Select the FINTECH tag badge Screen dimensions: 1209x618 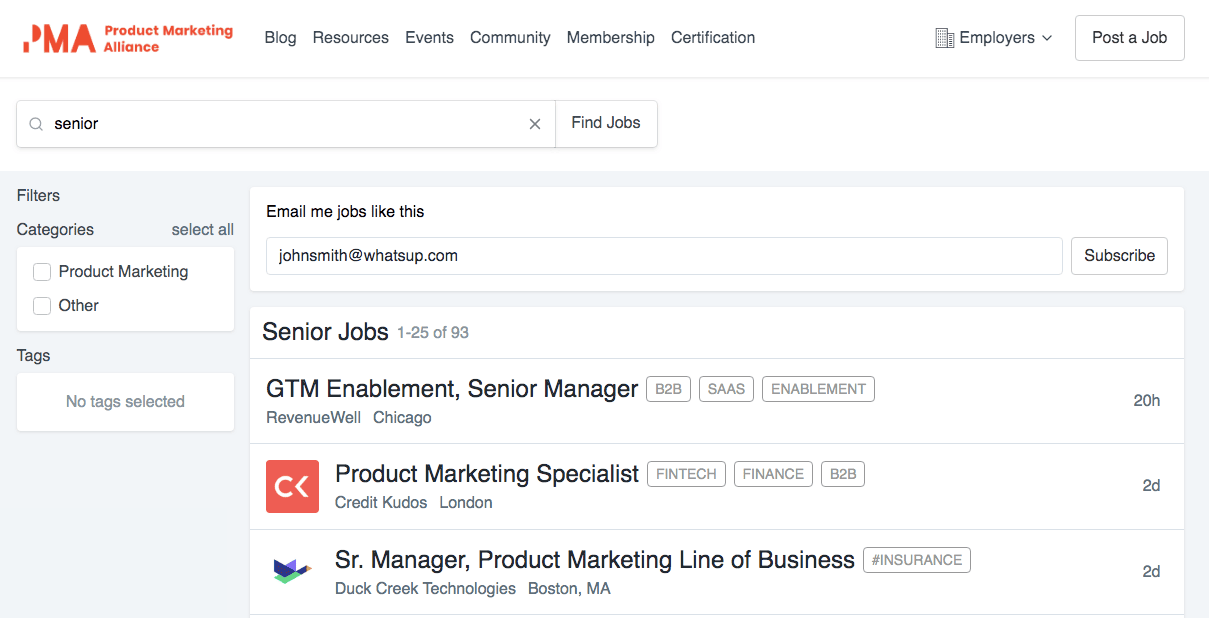(x=686, y=474)
